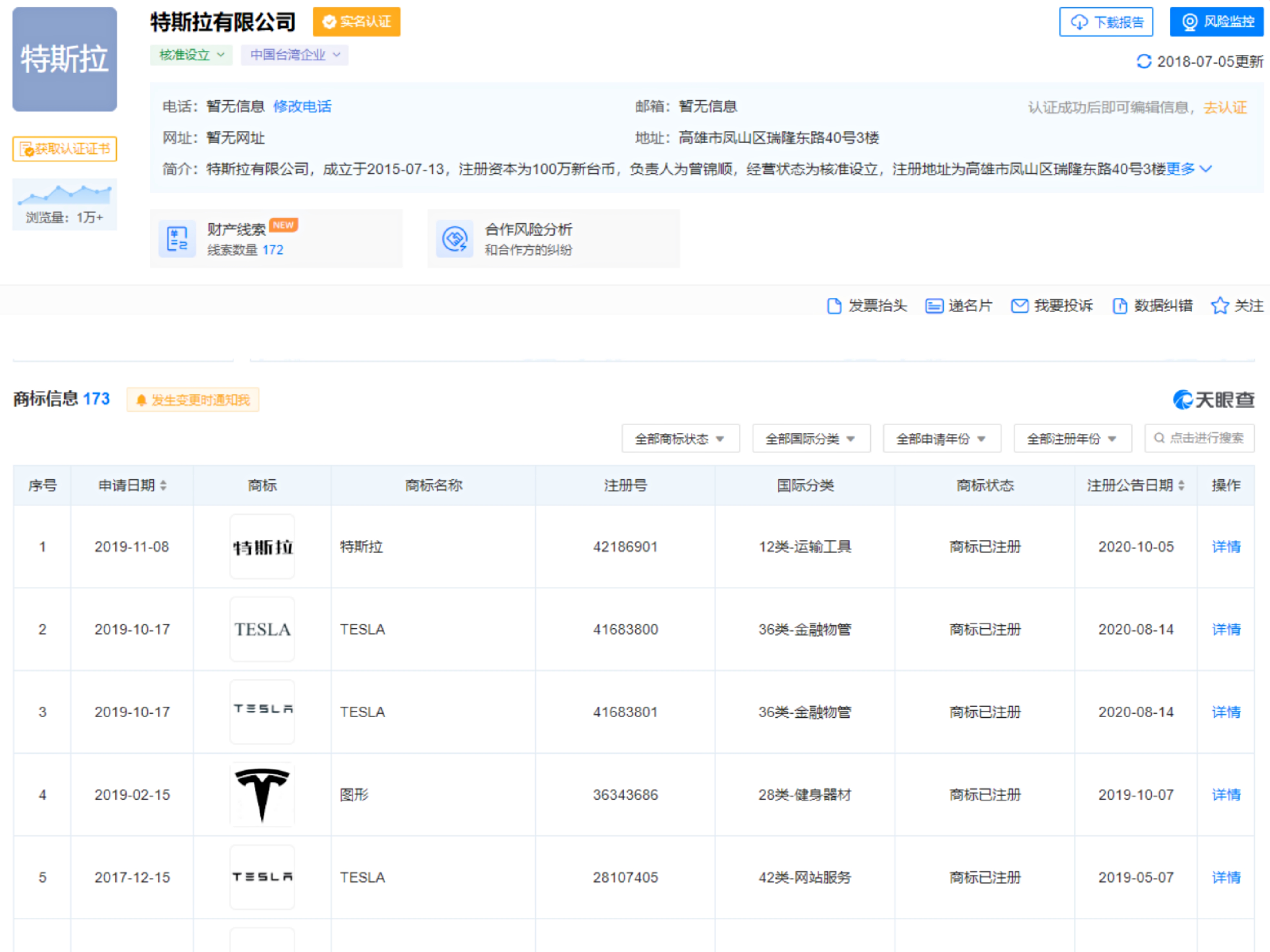
Task: Click the 天眼查 logo
Action: click(1213, 400)
